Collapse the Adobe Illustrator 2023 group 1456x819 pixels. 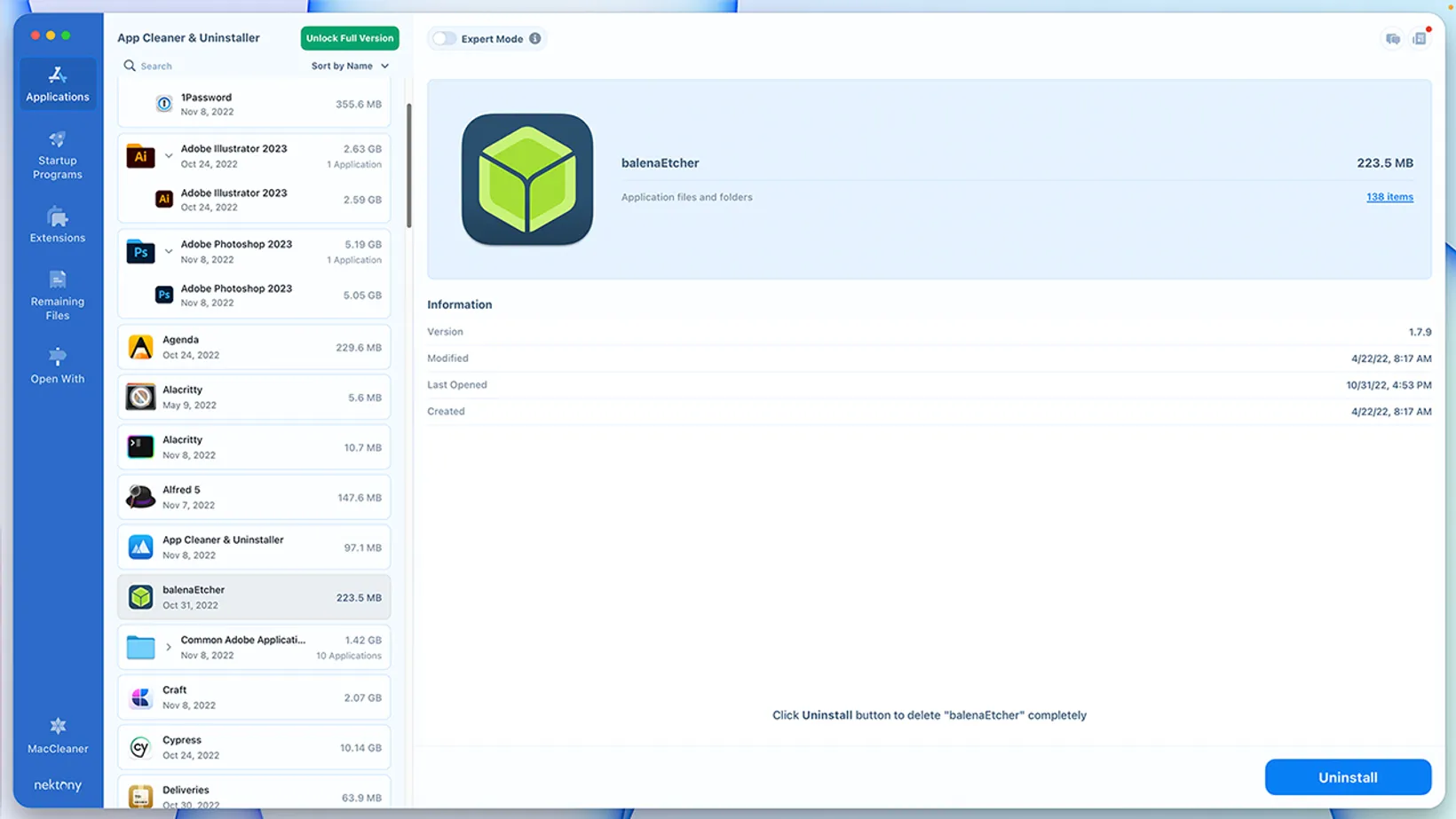coord(169,156)
